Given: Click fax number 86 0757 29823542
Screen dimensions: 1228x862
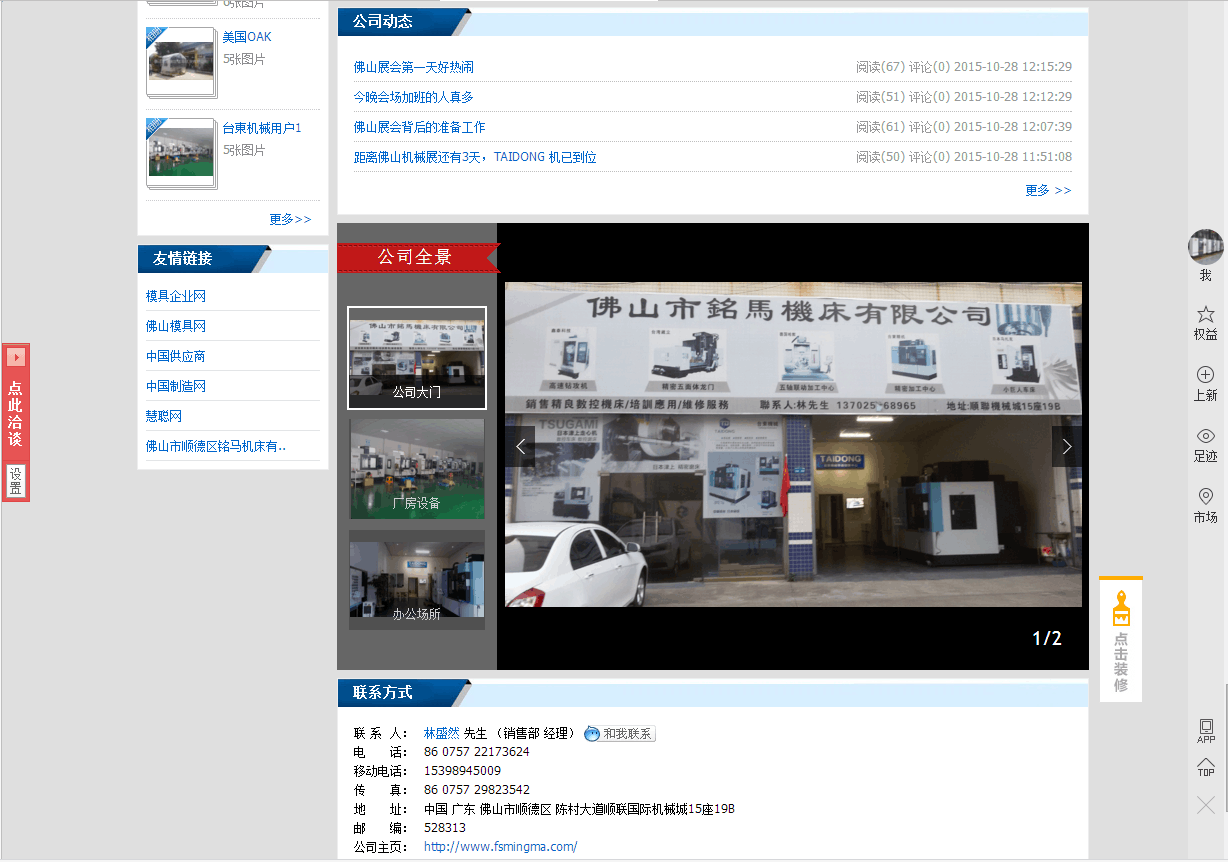Looking at the screenshot, I should (x=477, y=790).
